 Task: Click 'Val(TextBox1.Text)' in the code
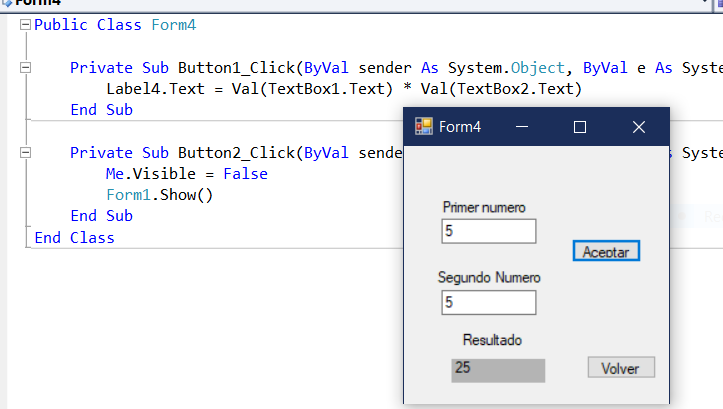[x=312, y=89]
